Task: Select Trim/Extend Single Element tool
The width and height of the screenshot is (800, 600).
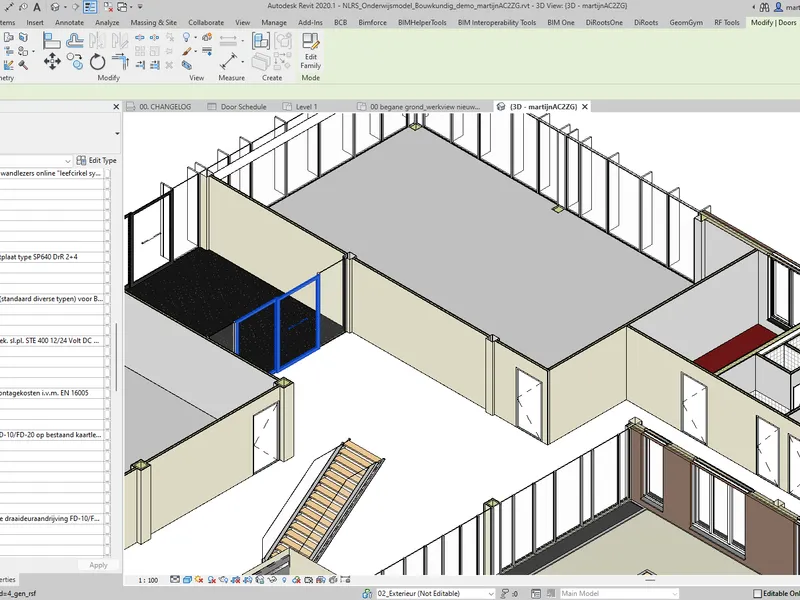Action: (140, 65)
